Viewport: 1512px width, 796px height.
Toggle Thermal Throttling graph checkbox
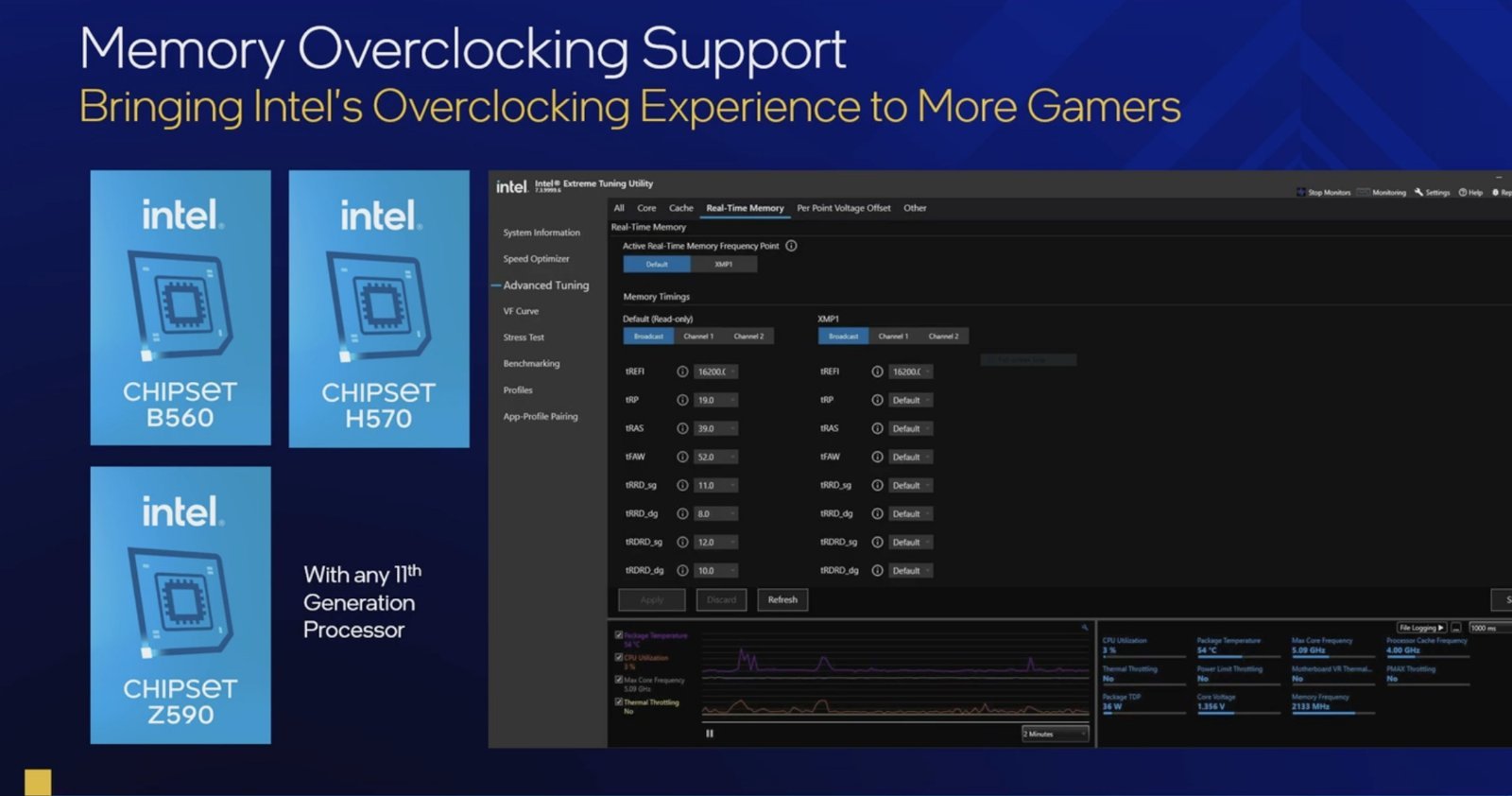619,701
